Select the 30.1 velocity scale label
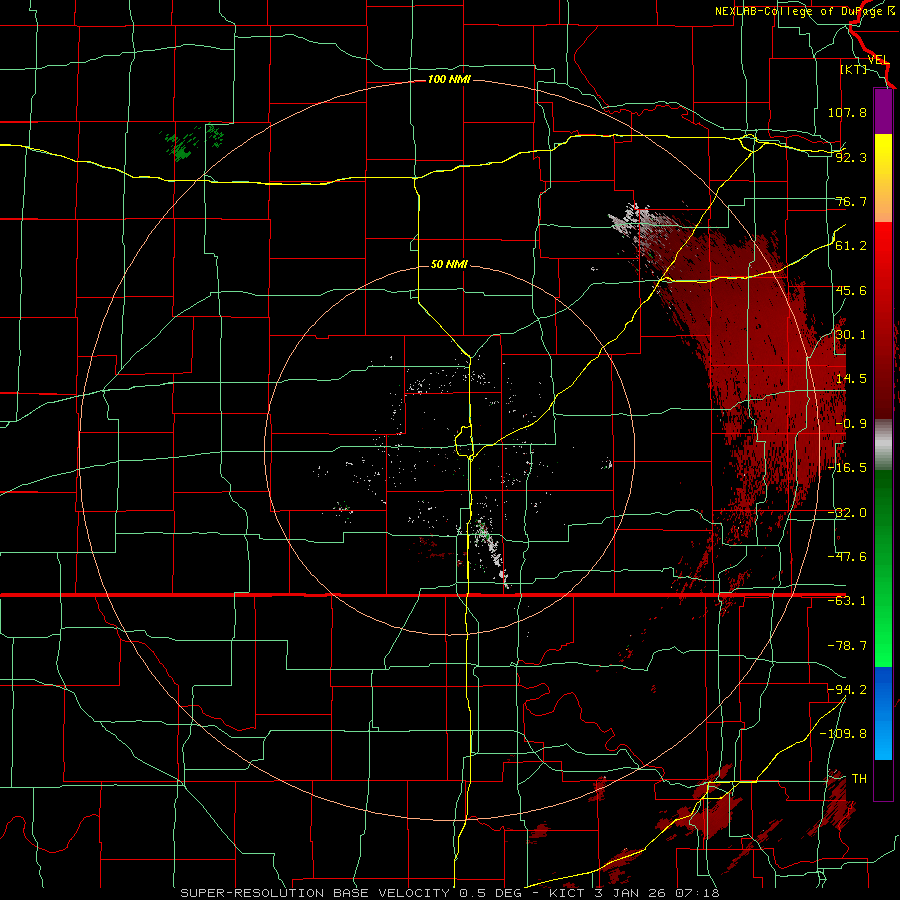The image size is (900, 900). pyautogui.click(x=851, y=335)
